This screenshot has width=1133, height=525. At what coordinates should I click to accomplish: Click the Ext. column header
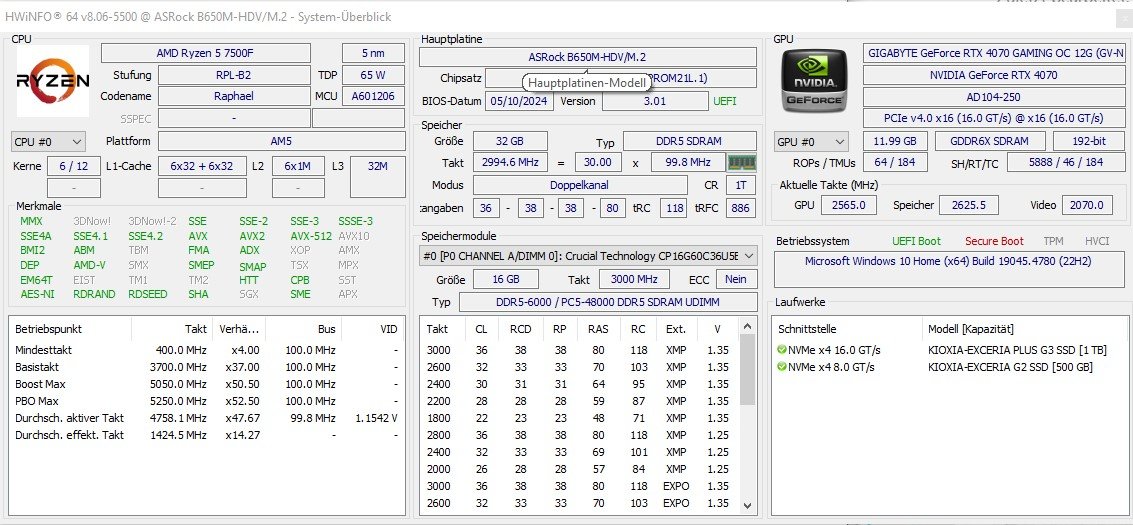coord(676,329)
